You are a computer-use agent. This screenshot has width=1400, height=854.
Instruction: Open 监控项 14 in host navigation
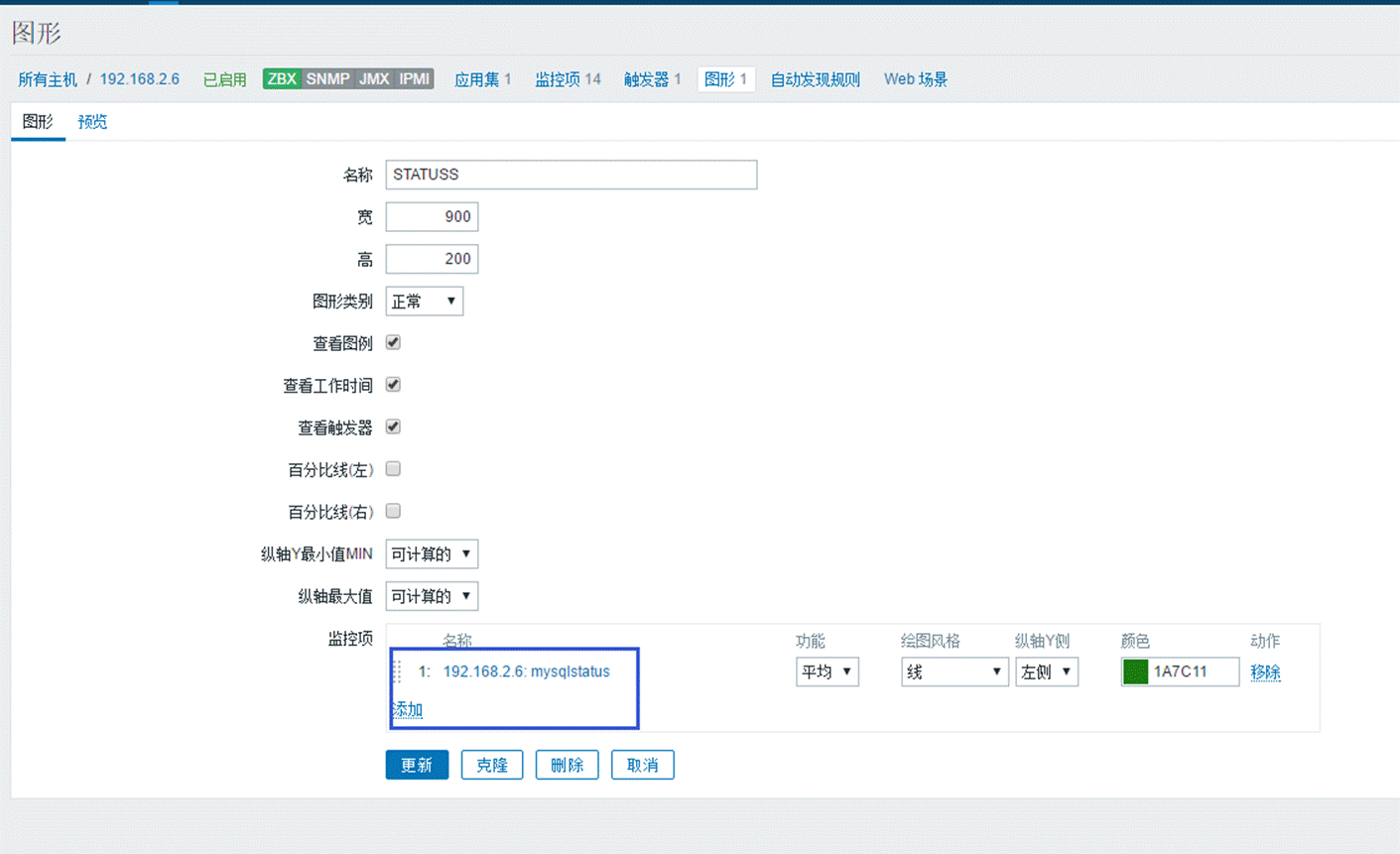coord(568,79)
